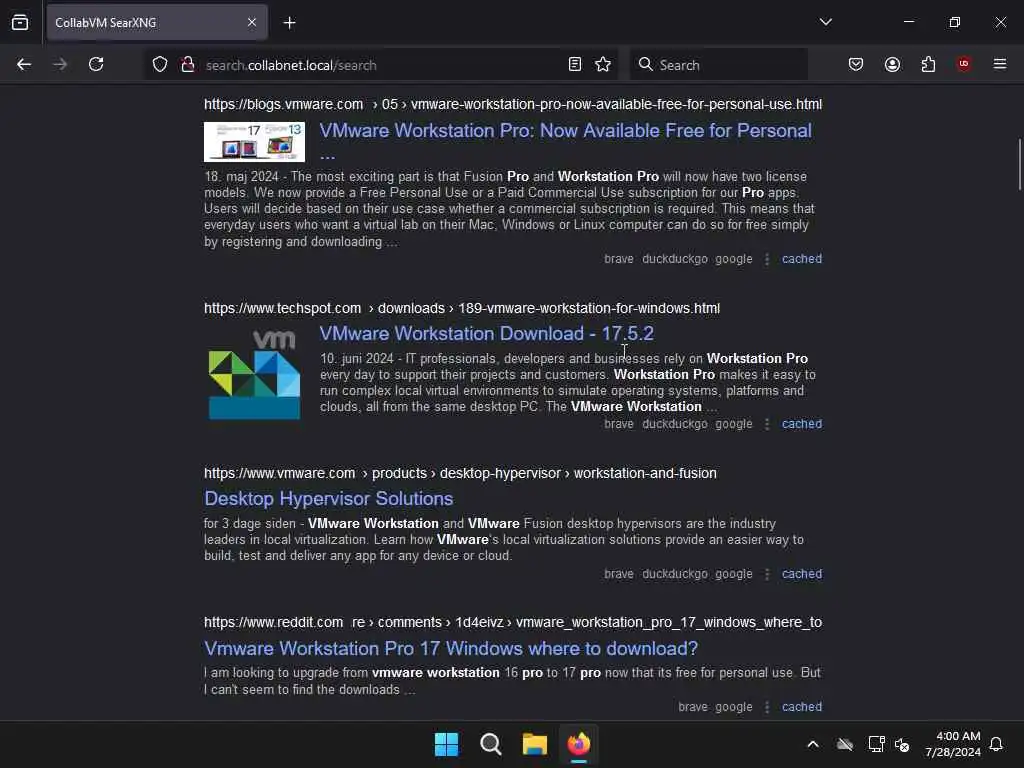The width and height of the screenshot is (1024, 768).
Task: Click Firefox icon in taskbar
Action: [579, 744]
